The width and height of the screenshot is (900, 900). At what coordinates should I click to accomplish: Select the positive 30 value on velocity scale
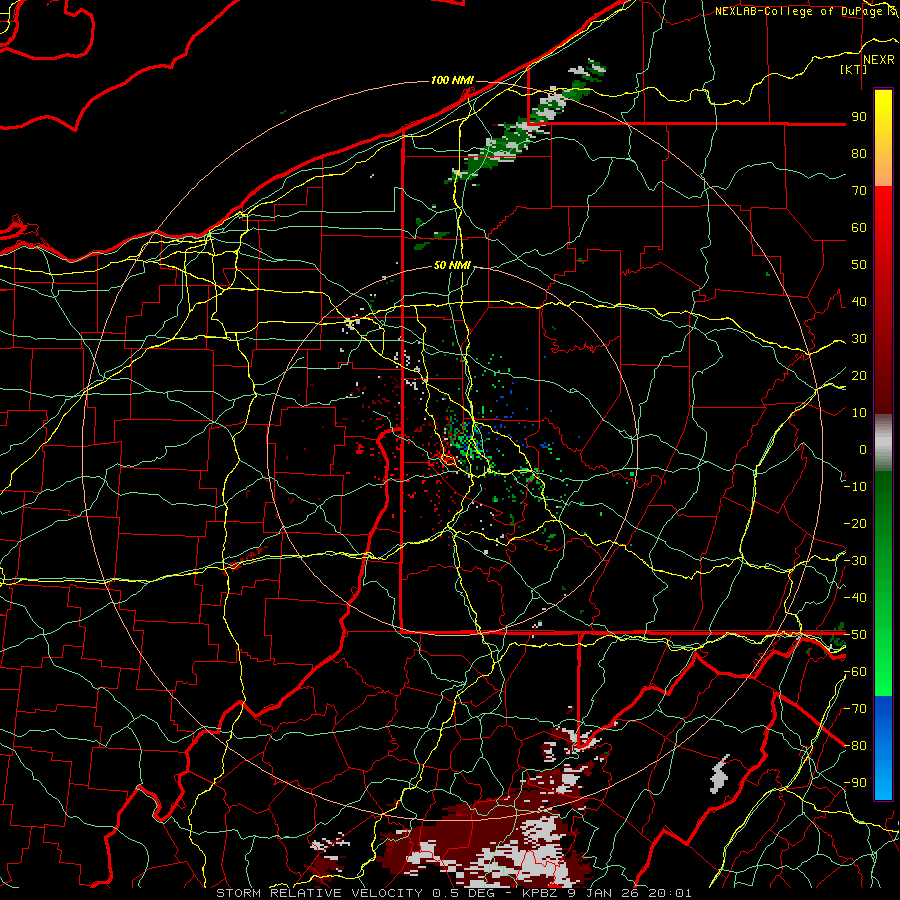click(859, 339)
